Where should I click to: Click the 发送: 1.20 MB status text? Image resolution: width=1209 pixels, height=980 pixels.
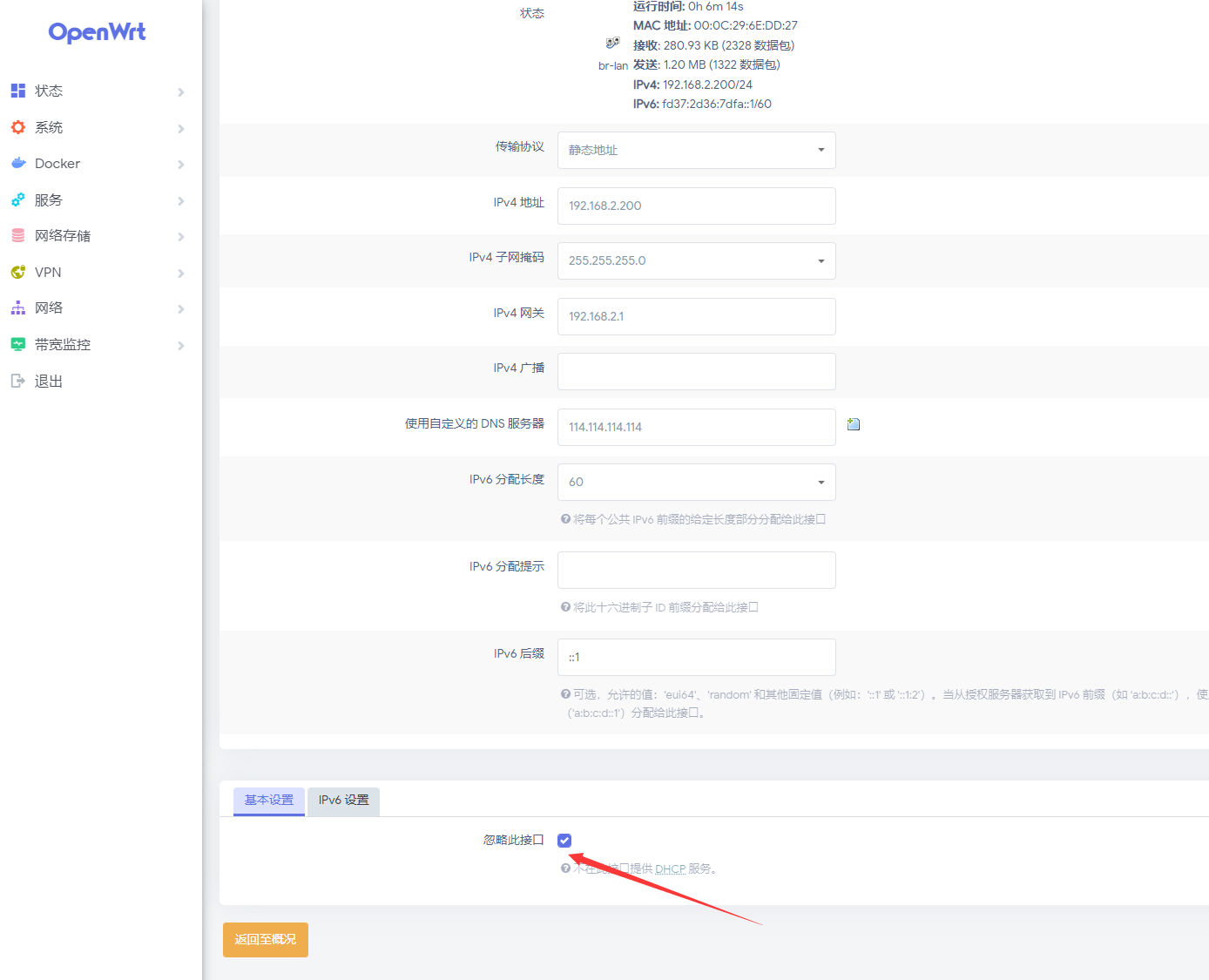pos(706,64)
